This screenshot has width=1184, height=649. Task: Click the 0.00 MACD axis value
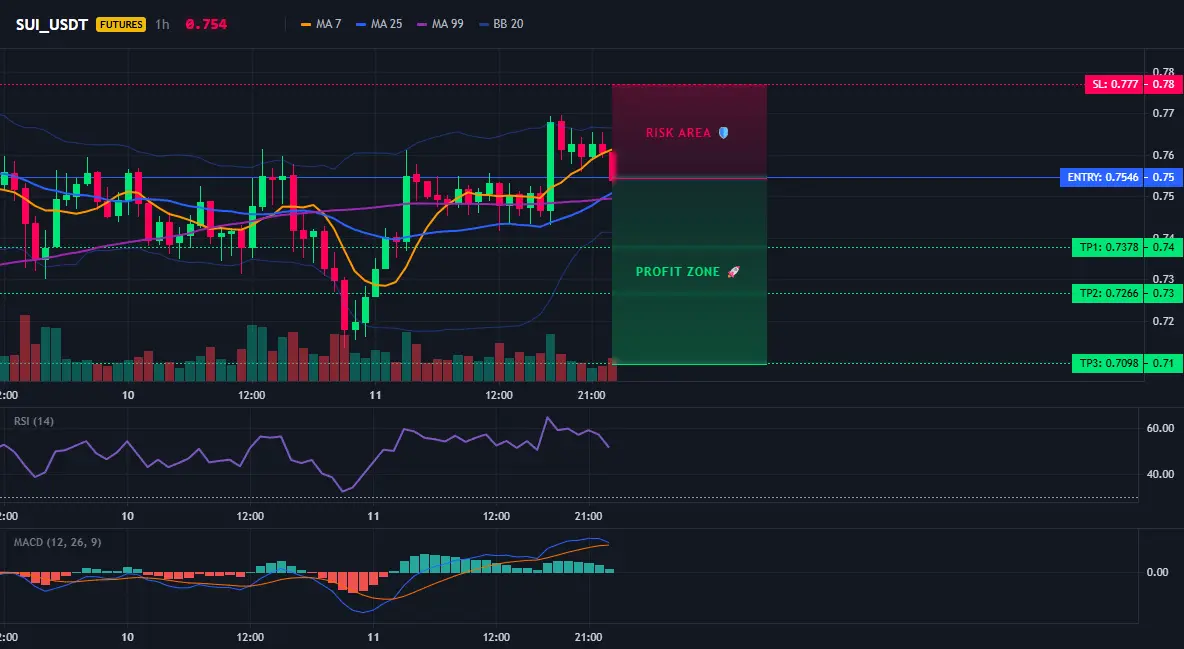(x=1157, y=572)
